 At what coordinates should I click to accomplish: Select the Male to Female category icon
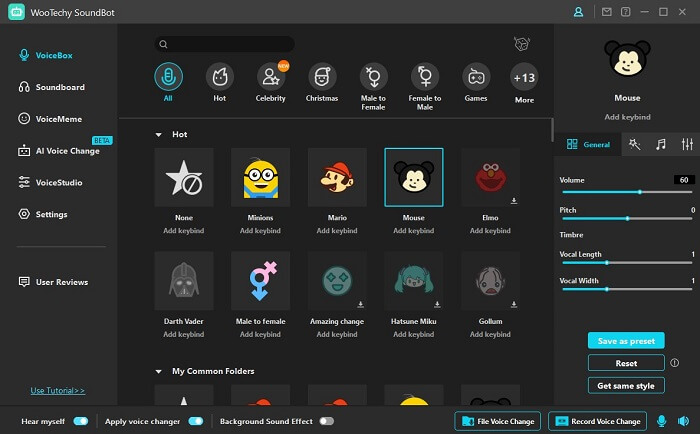373,77
